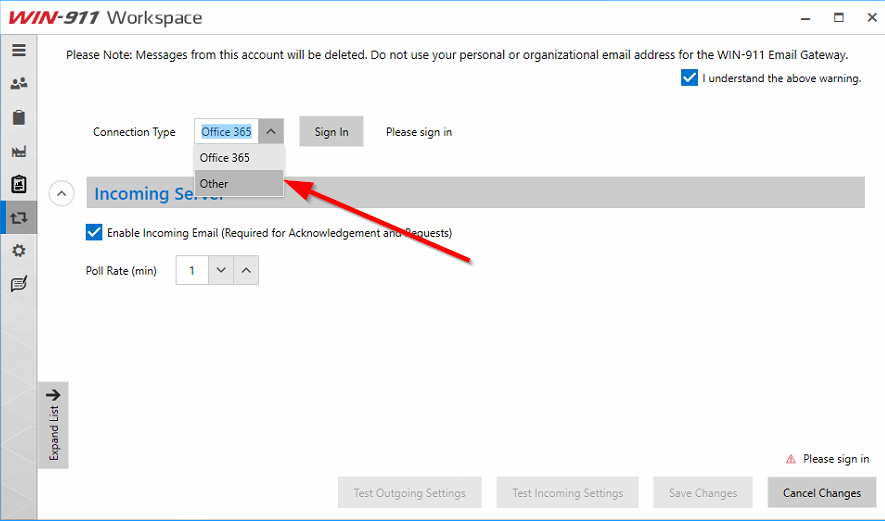The width and height of the screenshot is (885, 521).
Task: Collapse the Incoming Server section
Action: point(61,193)
